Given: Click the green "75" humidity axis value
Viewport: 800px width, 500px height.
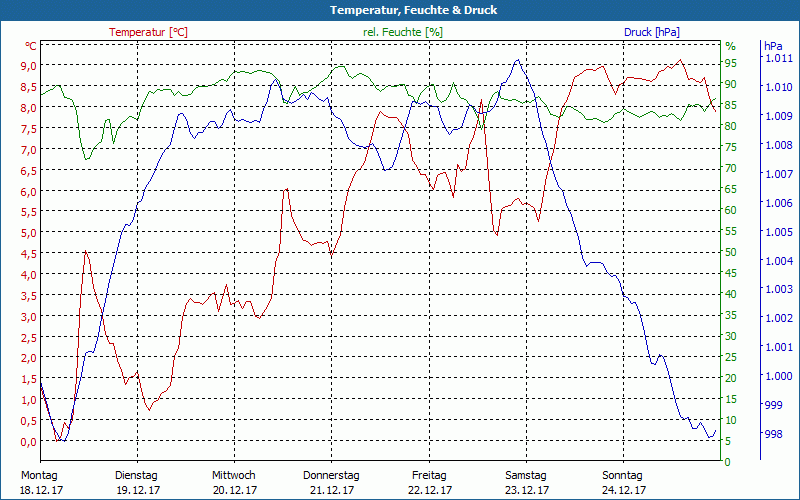Looking at the screenshot, I should coord(731,147).
